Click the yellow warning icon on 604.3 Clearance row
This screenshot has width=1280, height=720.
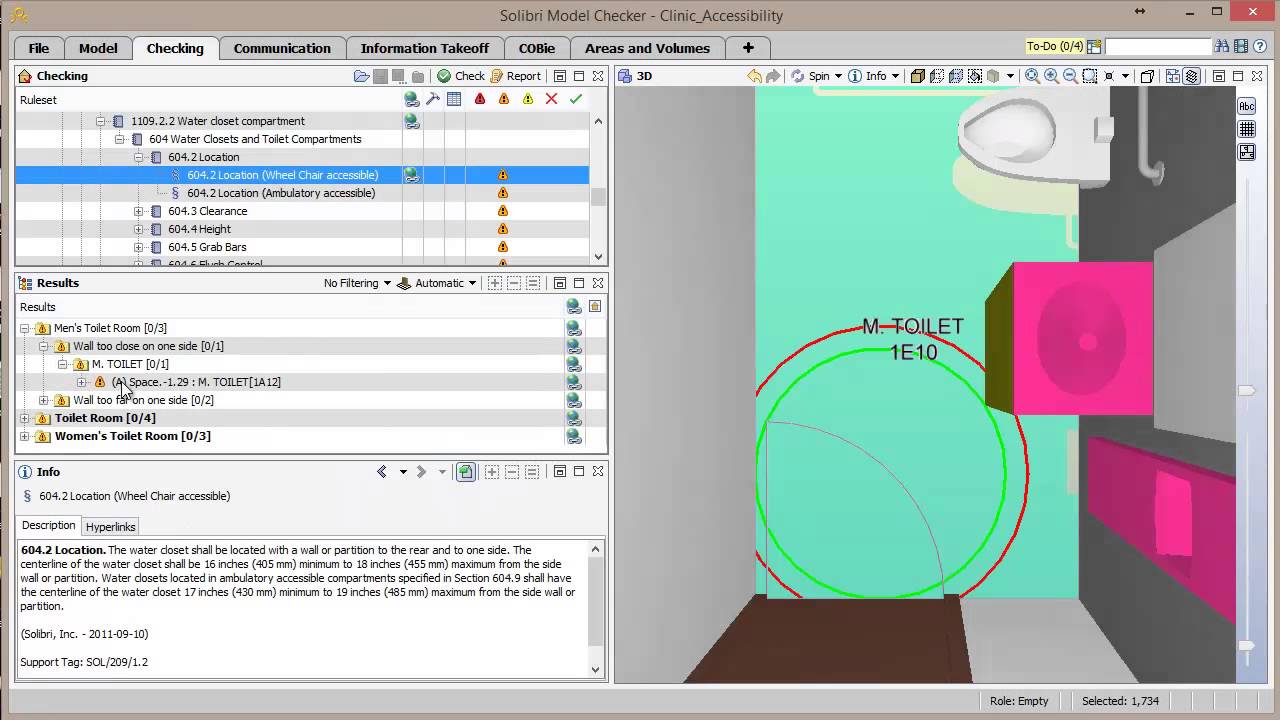(503, 211)
